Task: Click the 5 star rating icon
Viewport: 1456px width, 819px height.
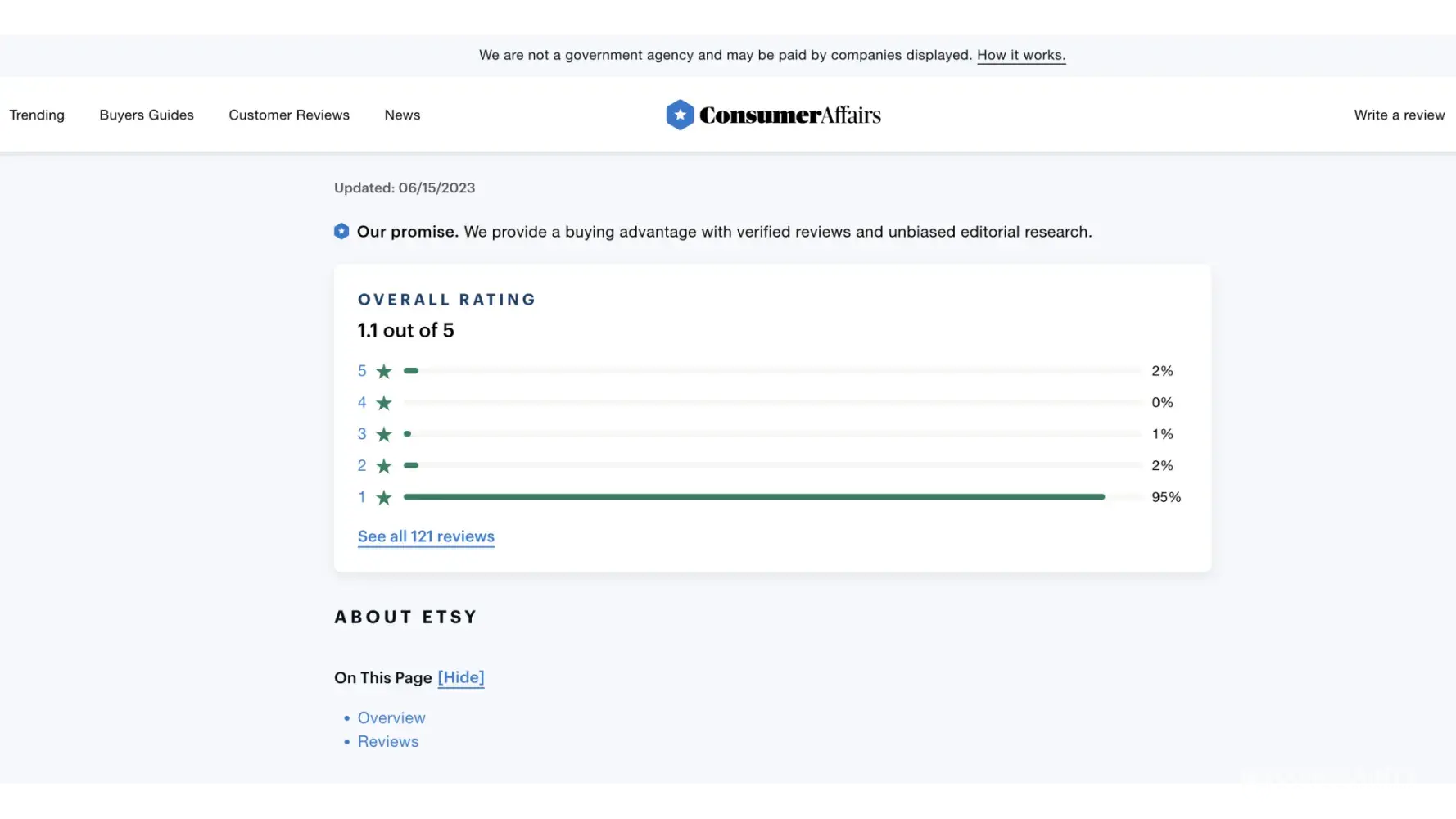Action: pyautogui.click(x=383, y=372)
